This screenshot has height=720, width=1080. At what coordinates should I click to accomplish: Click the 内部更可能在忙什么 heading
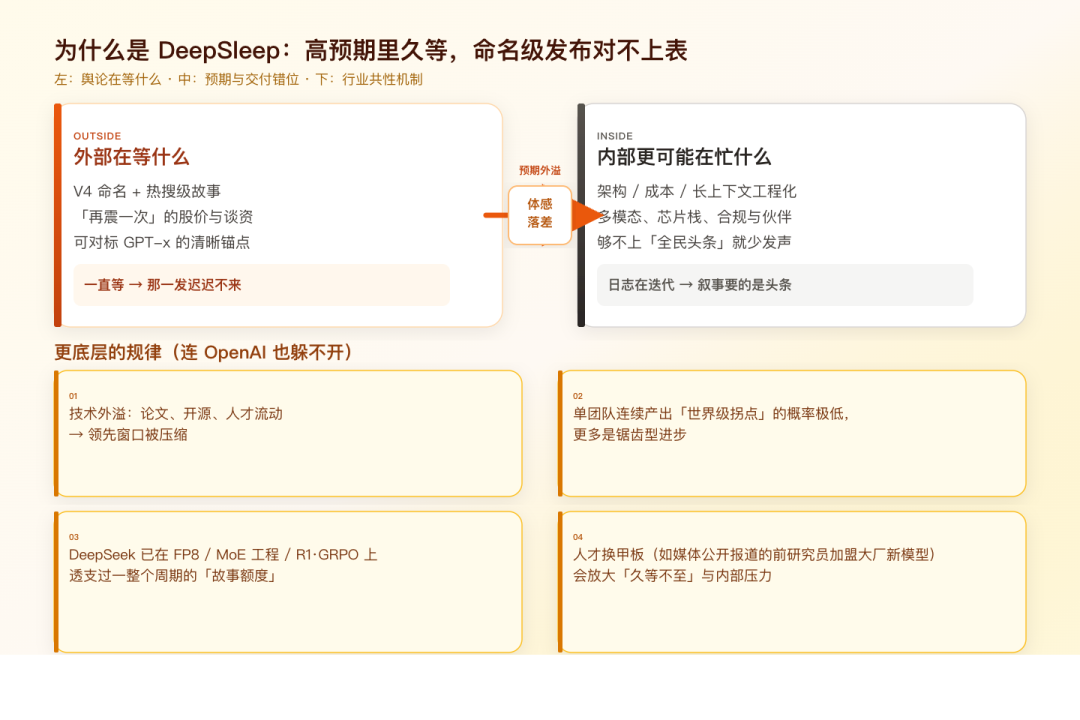[684, 157]
